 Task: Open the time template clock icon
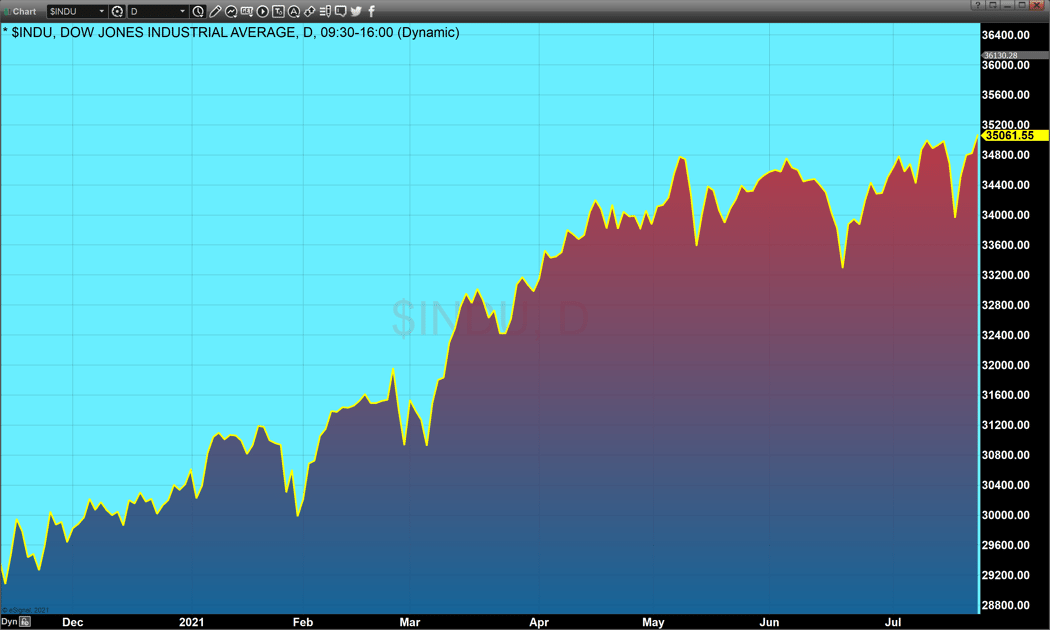click(x=198, y=11)
